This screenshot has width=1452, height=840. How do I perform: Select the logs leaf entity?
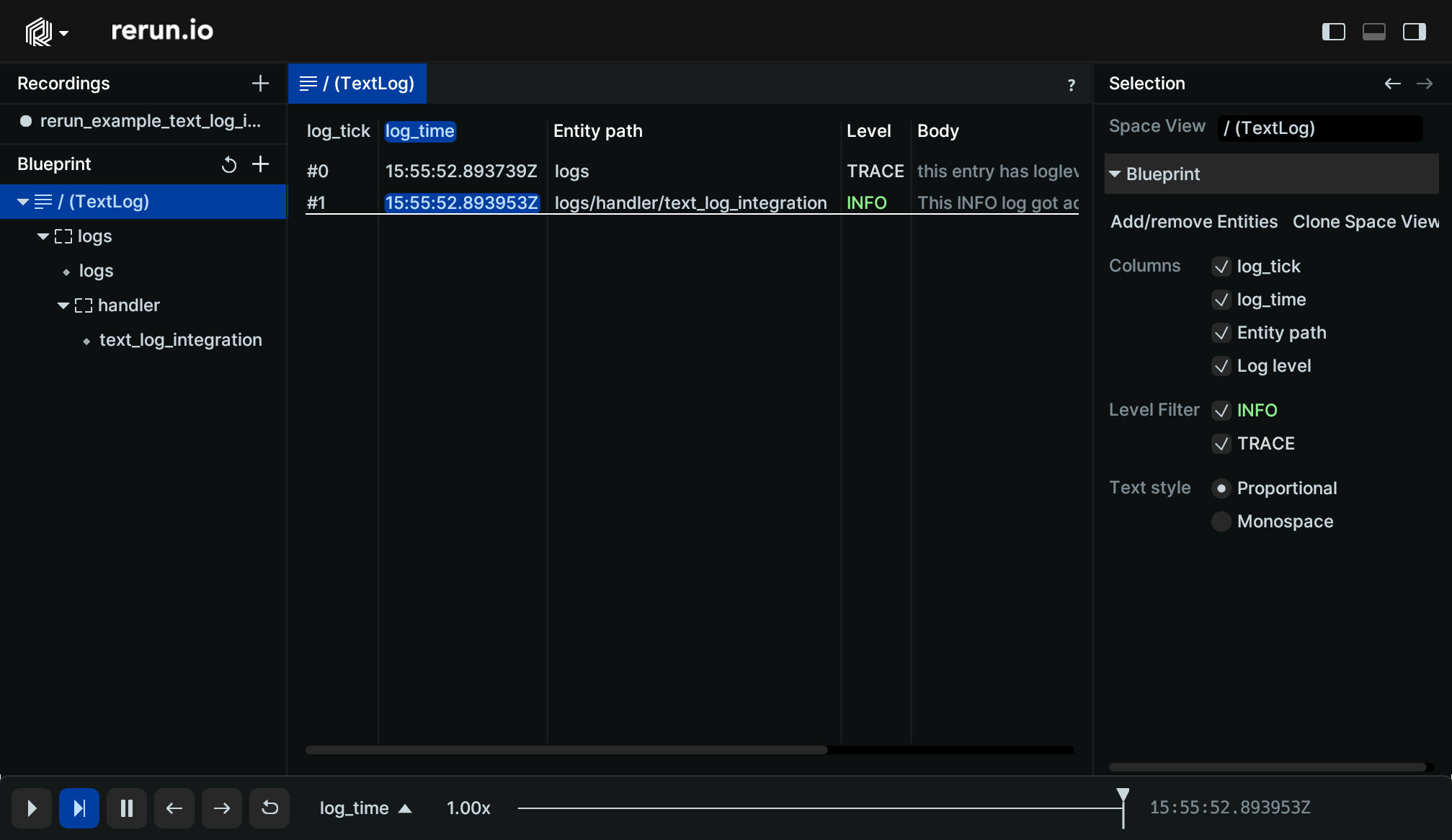96,271
